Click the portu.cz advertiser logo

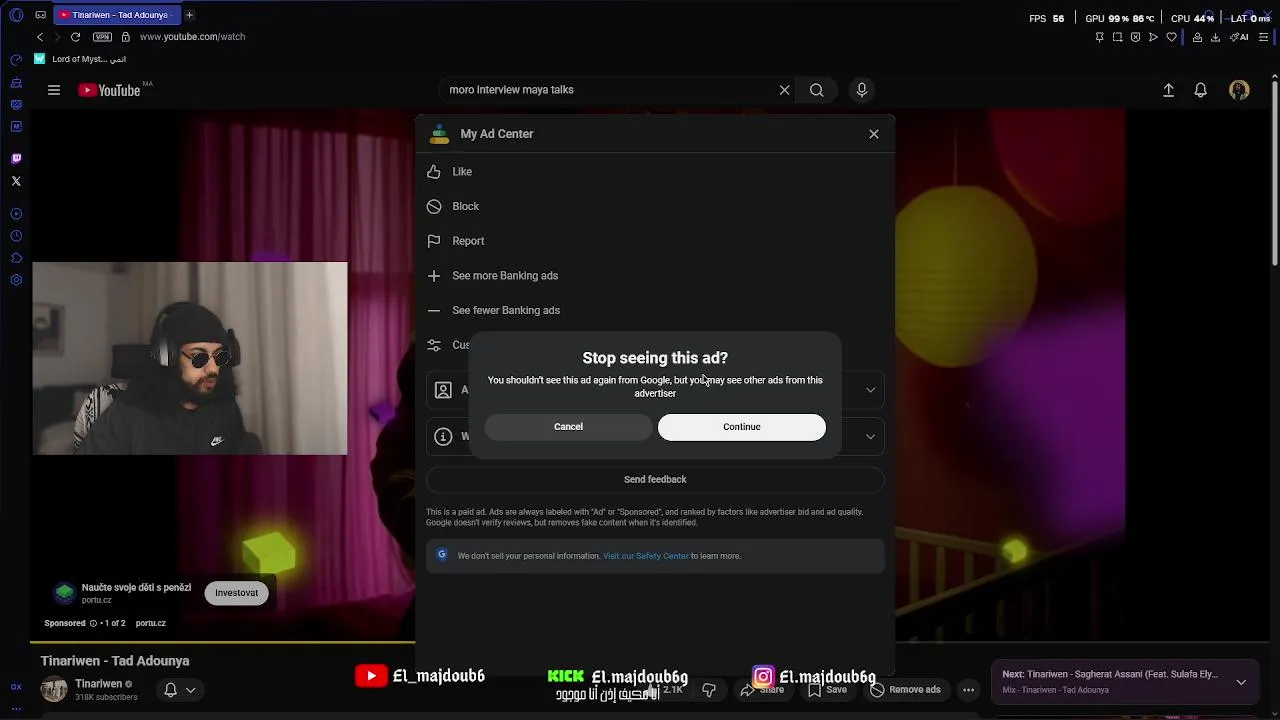(64, 593)
